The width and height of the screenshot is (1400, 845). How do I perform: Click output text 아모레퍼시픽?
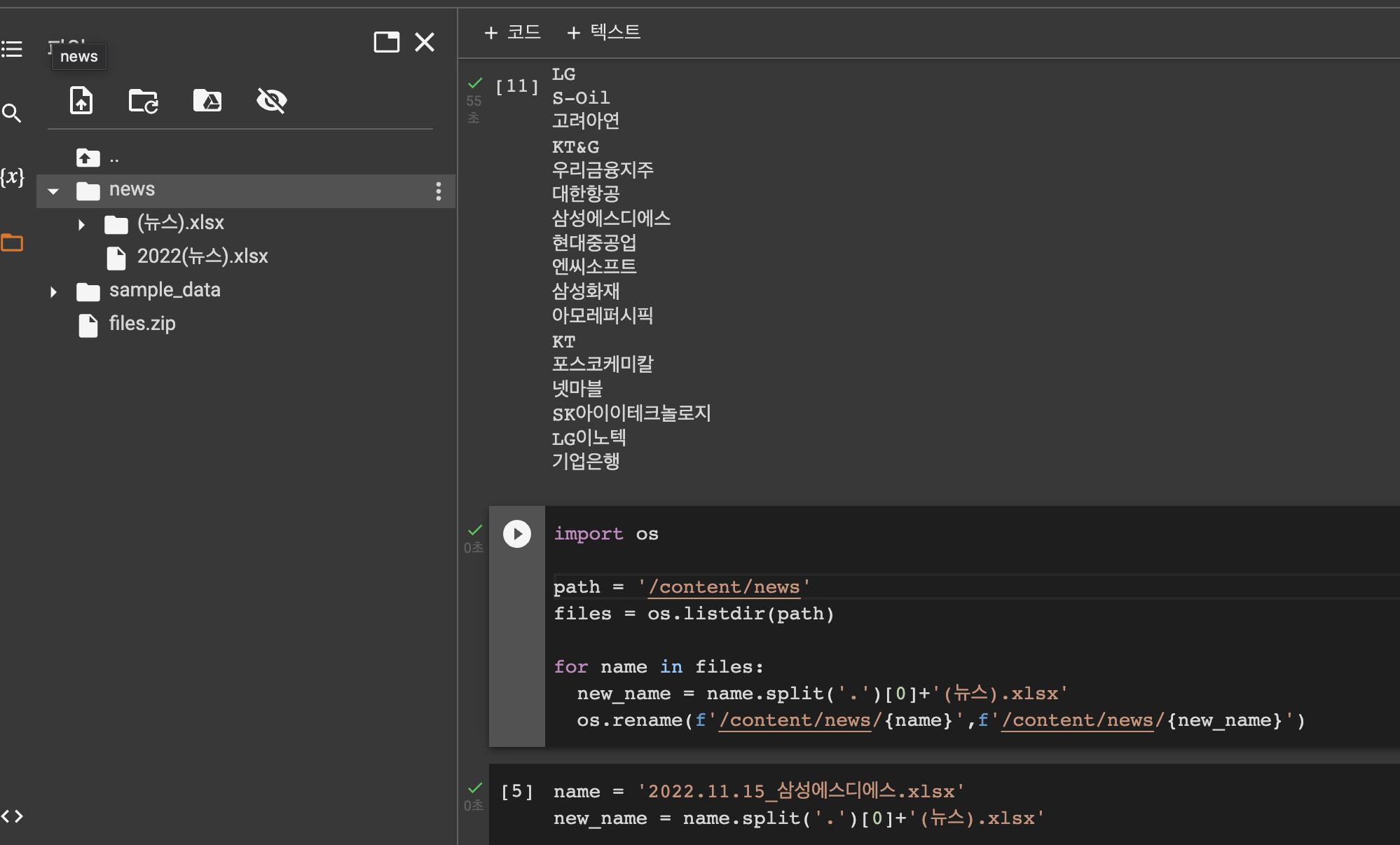click(x=603, y=315)
